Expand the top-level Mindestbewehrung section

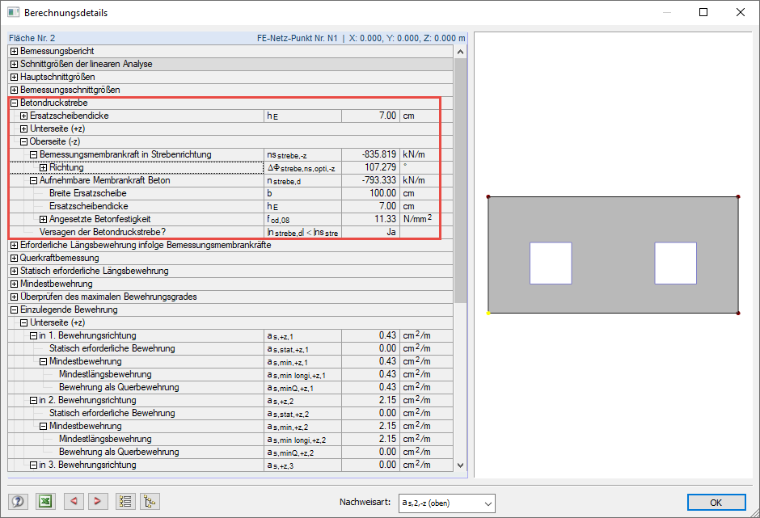point(14,284)
